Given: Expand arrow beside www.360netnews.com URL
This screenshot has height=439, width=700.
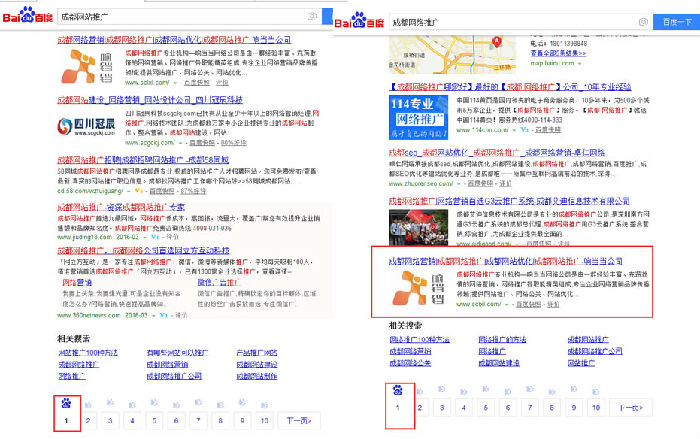Looking at the screenshot, I should point(154,315).
